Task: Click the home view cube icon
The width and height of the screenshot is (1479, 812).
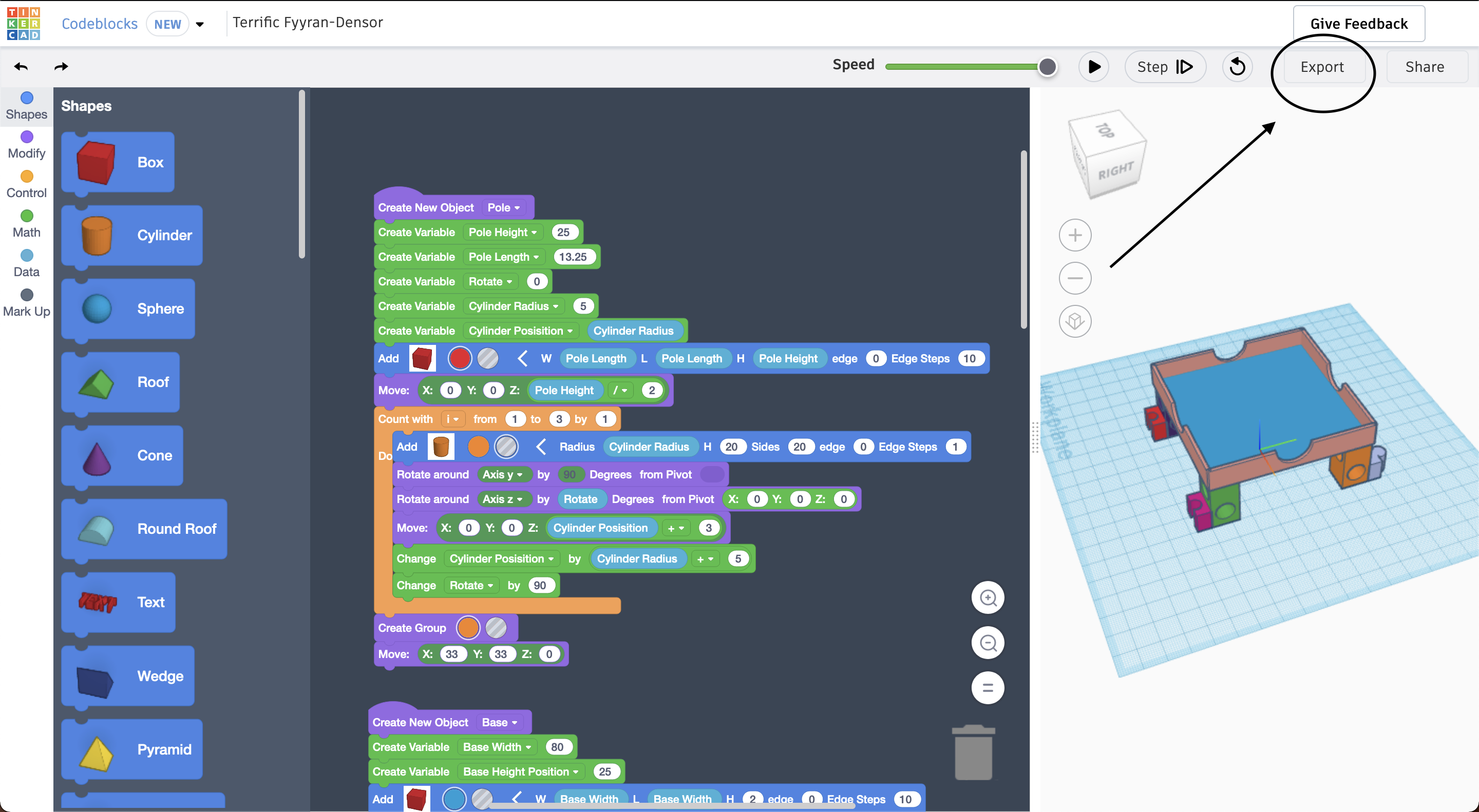Action: [1075, 321]
